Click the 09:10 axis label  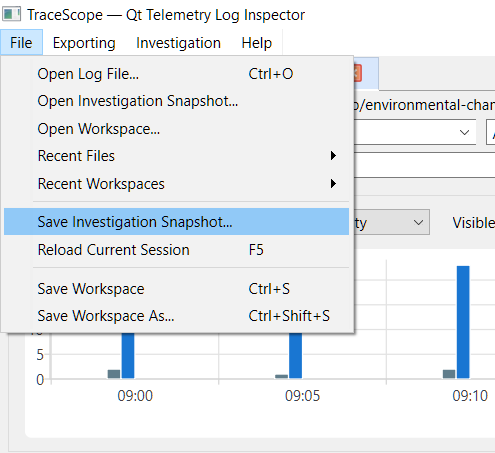click(x=470, y=396)
